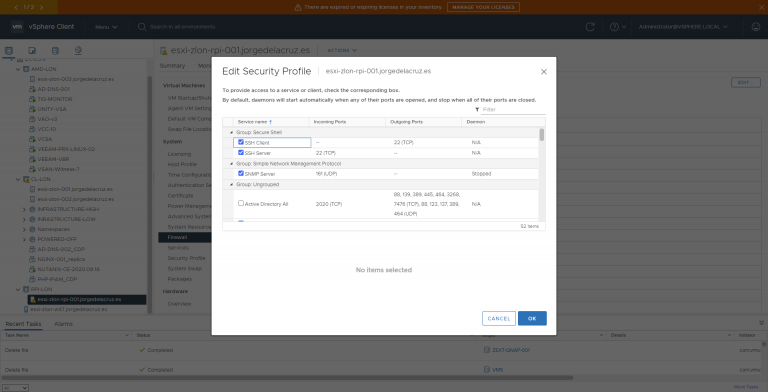The image size is (768, 392).
Task: Click the smiley feedback icon
Action: click(x=756, y=27)
